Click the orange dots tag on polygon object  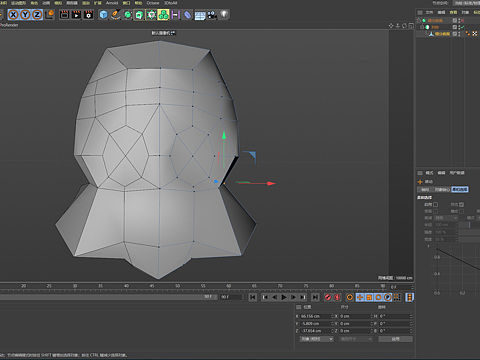click(468, 34)
